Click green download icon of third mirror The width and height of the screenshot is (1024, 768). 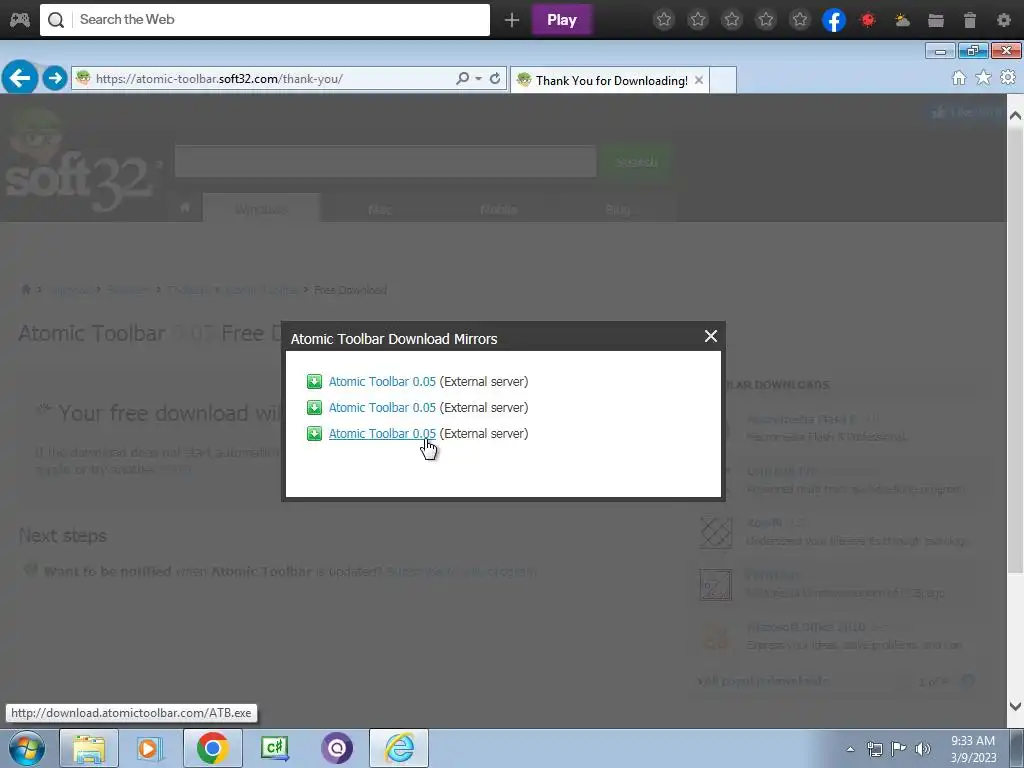pos(314,434)
